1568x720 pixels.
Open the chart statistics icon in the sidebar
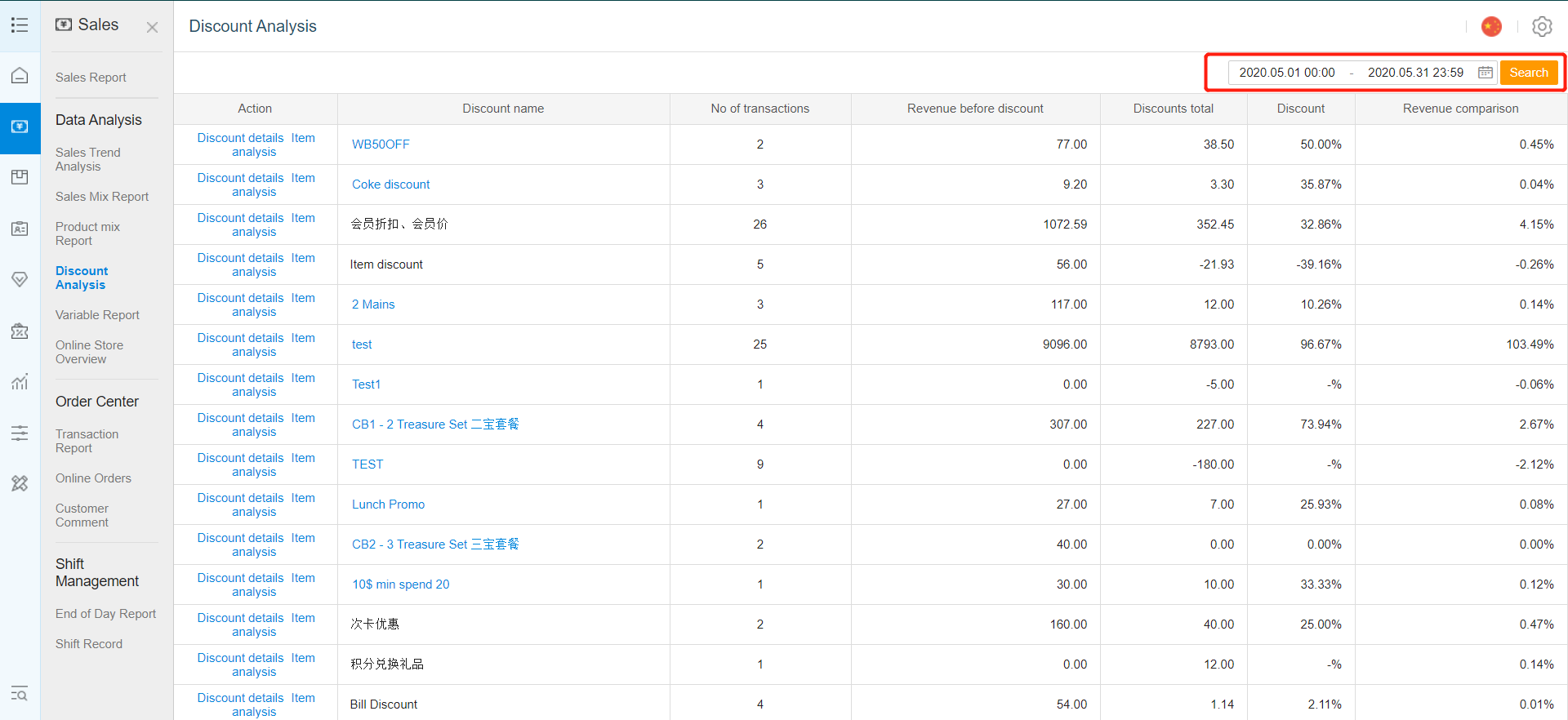pos(20,381)
